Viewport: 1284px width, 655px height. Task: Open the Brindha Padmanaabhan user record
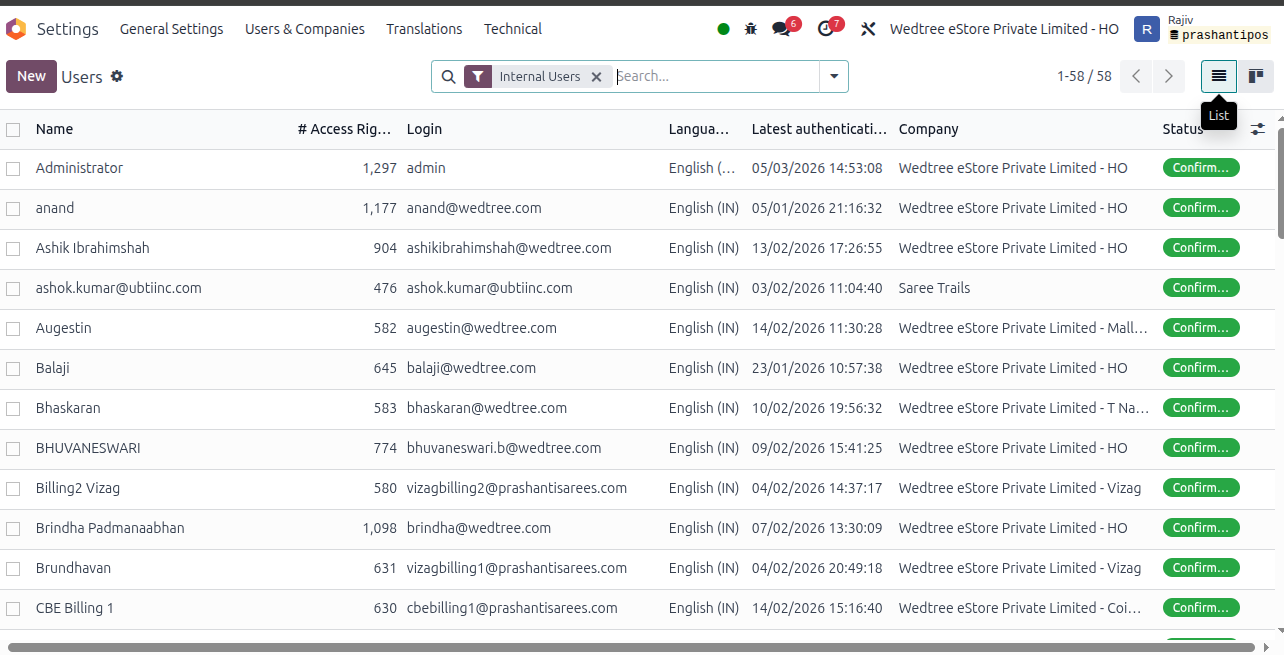110,528
